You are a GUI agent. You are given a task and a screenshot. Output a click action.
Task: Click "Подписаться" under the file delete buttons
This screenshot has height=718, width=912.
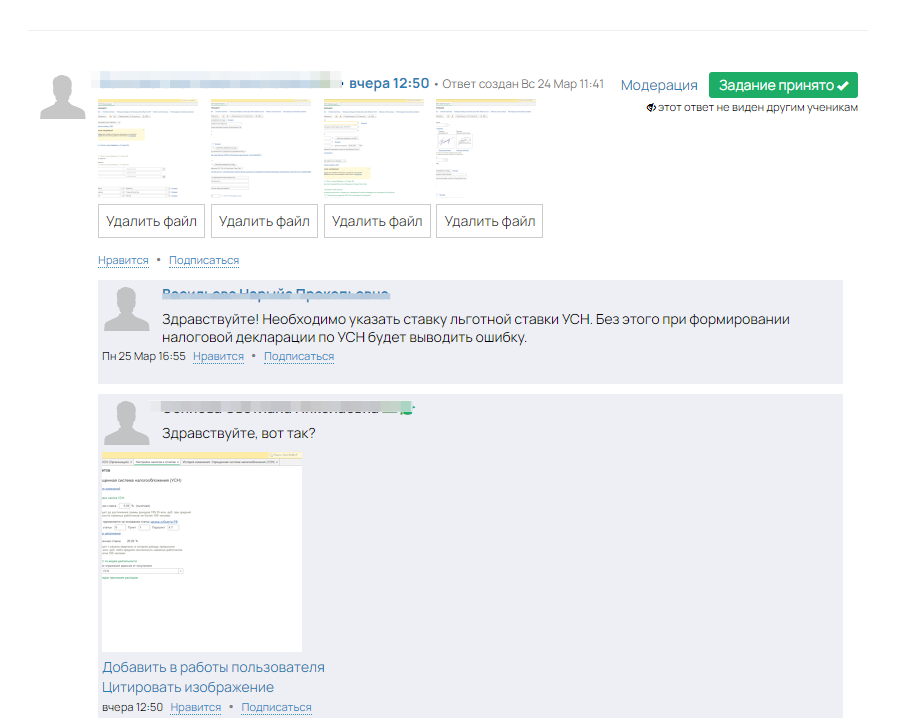click(x=204, y=261)
